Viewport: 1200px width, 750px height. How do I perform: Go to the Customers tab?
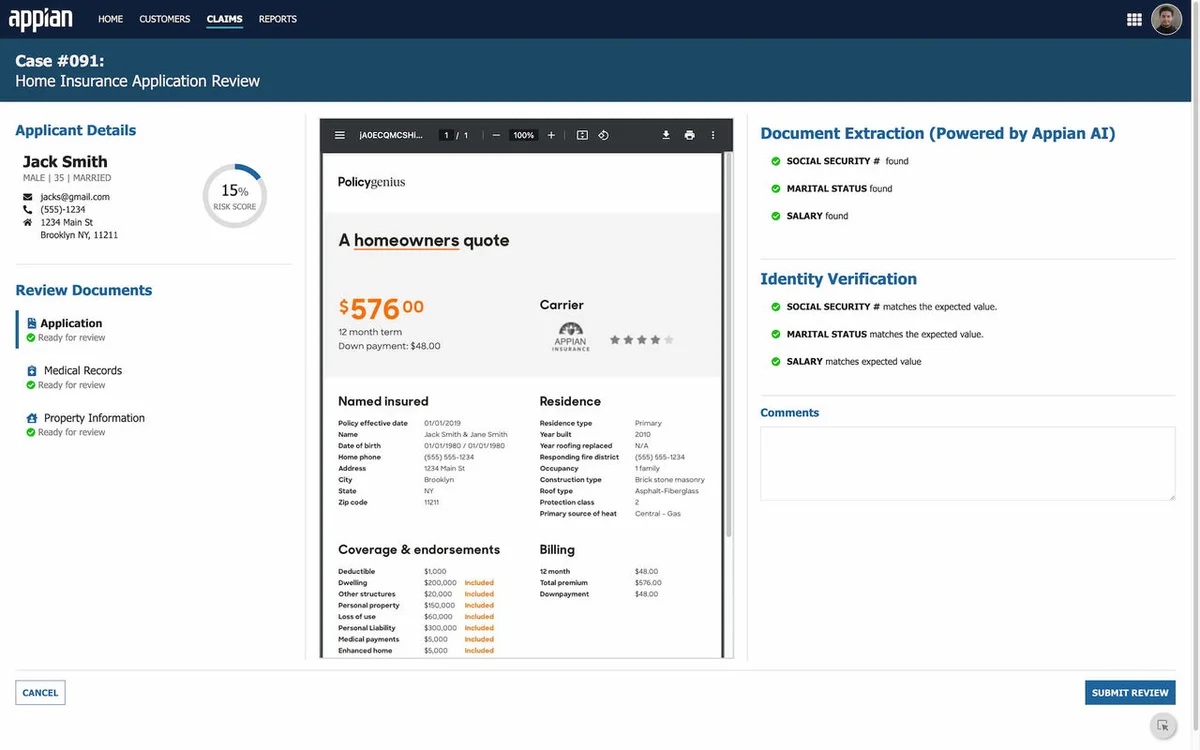click(164, 19)
